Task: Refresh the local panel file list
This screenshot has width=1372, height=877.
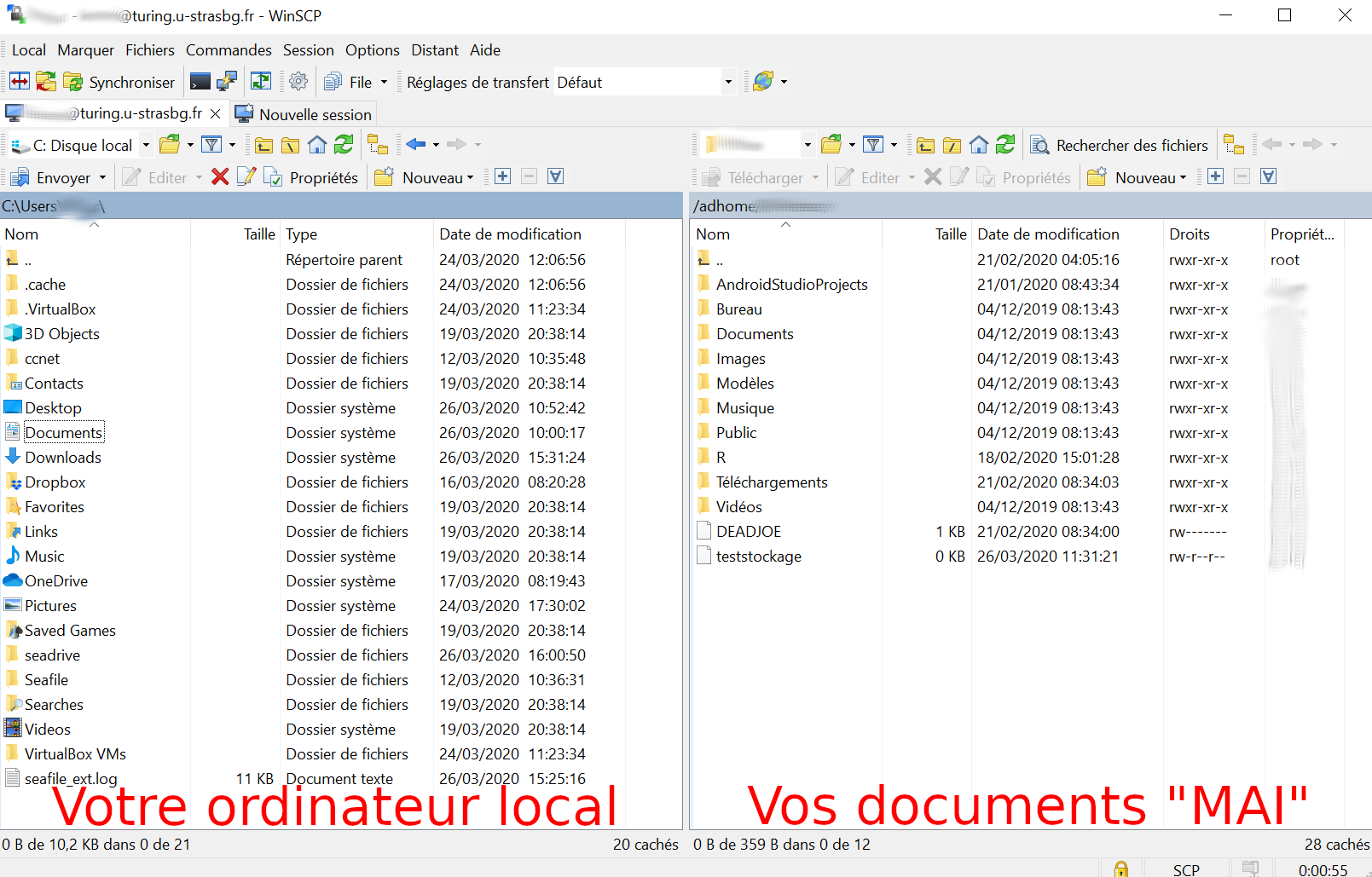Action: [x=344, y=145]
